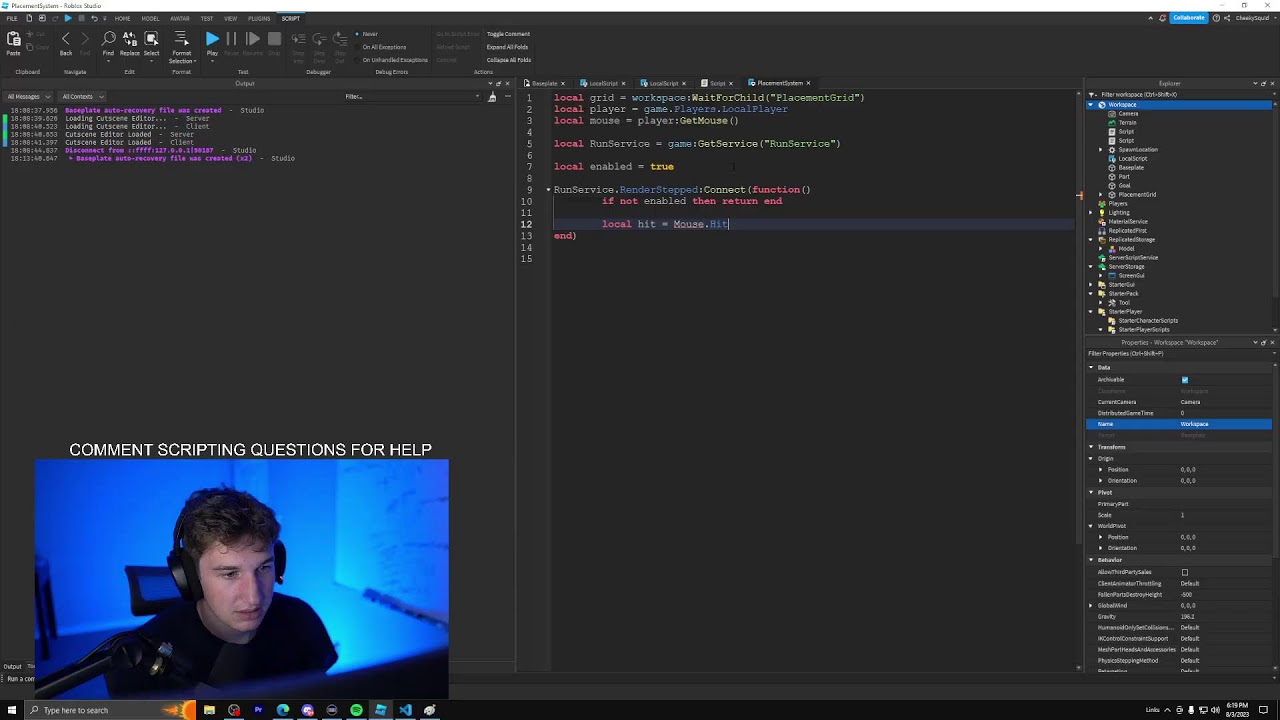Open Spotify from the Windows taskbar

356,710
